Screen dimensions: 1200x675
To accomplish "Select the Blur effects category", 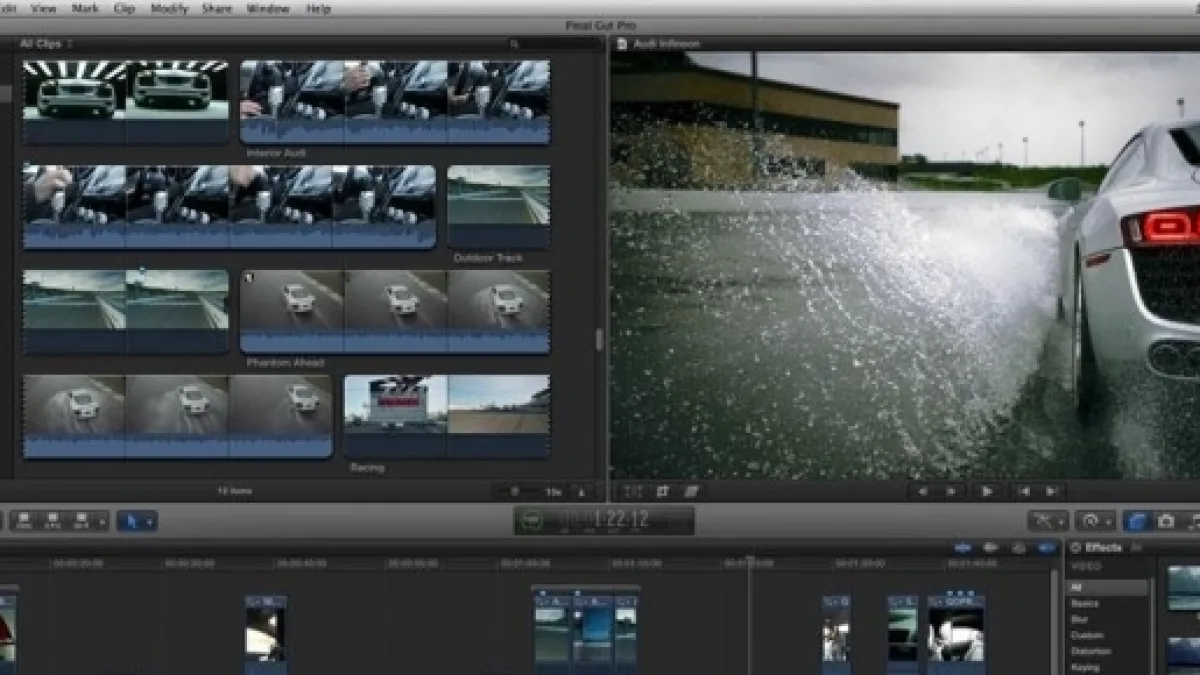I will [x=1082, y=620].
